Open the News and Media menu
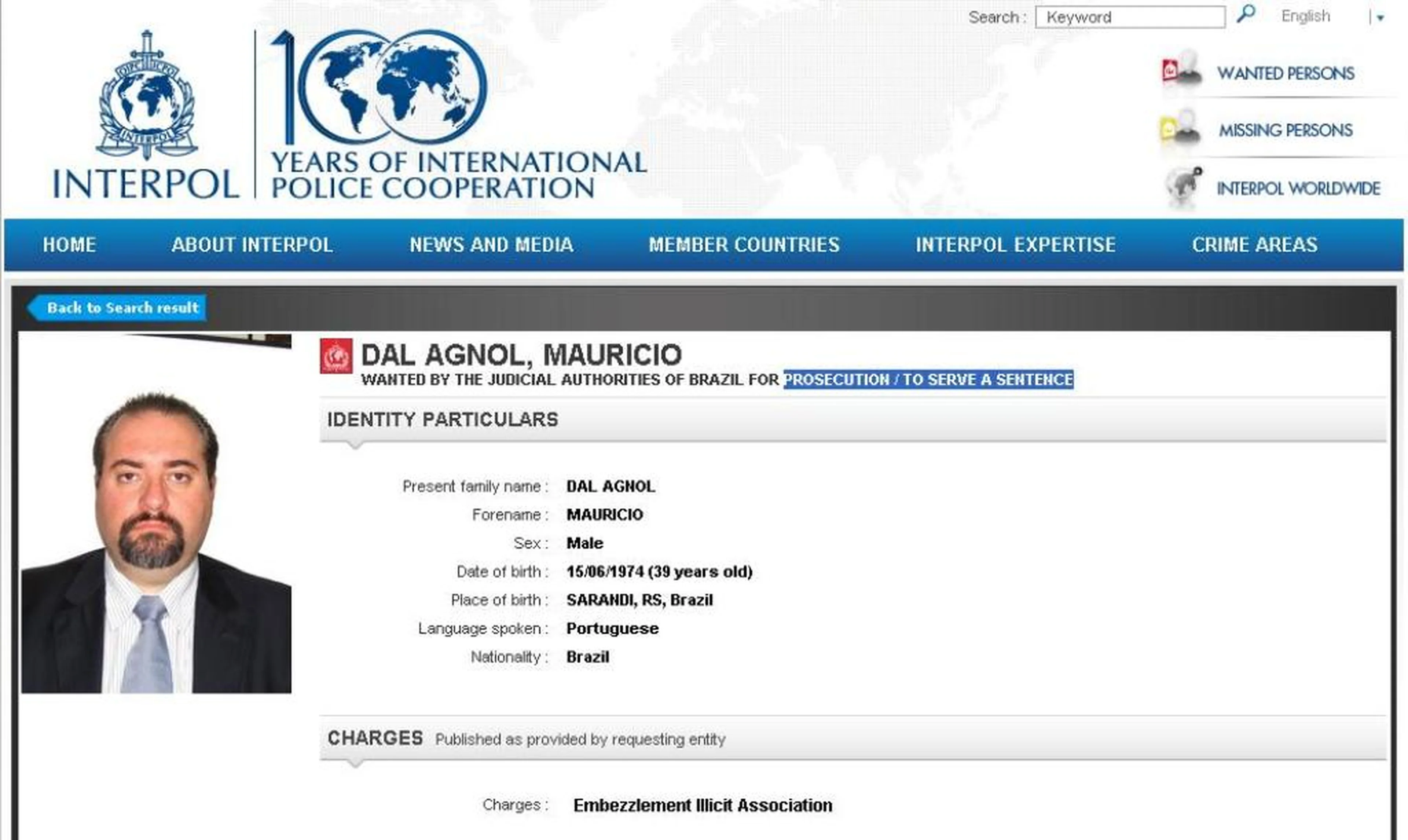 pyautogui.click(x=491, y=245)
